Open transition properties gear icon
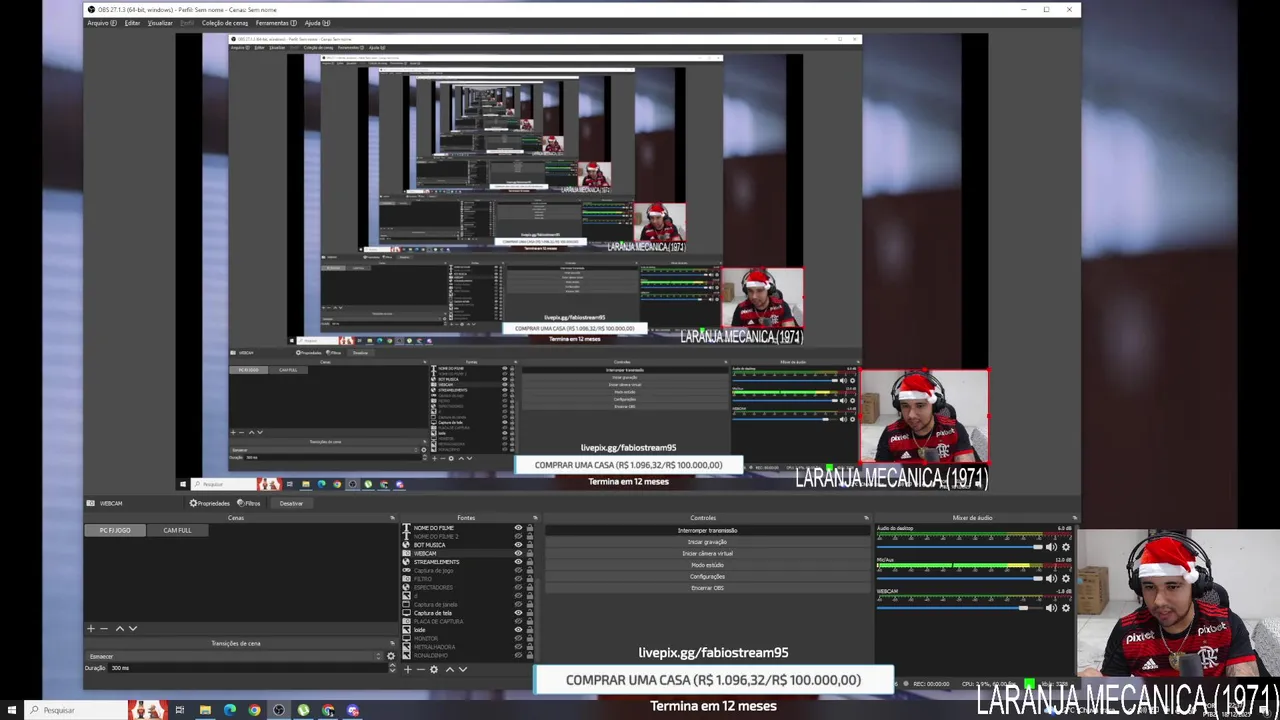The height and width of the screenshot is (720, 1280). (x=391, y=656)
